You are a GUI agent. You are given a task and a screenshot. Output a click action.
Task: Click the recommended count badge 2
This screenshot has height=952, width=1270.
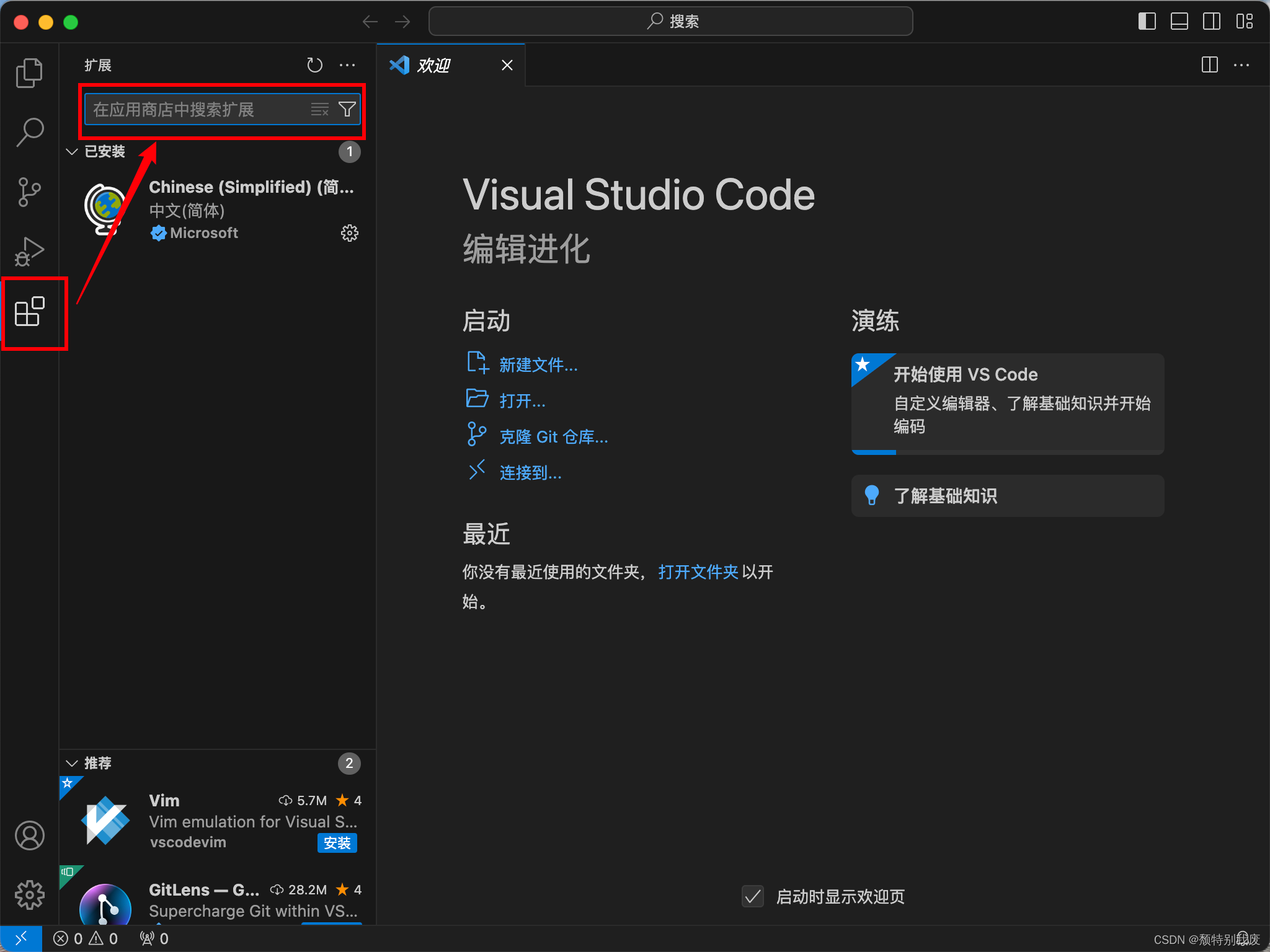coord(350,763)
